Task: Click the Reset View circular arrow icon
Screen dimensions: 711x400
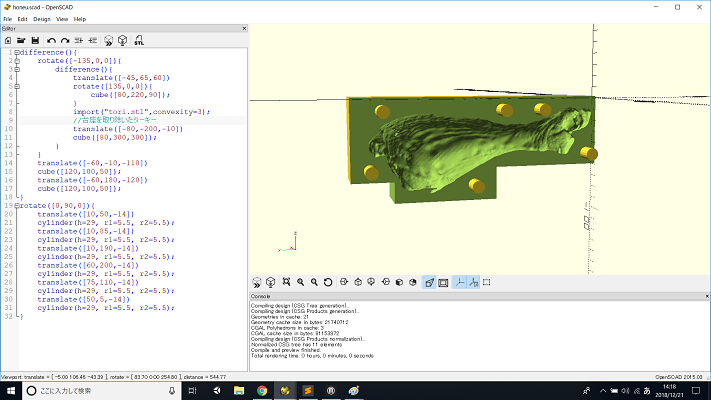Action: tap(328, 282)
